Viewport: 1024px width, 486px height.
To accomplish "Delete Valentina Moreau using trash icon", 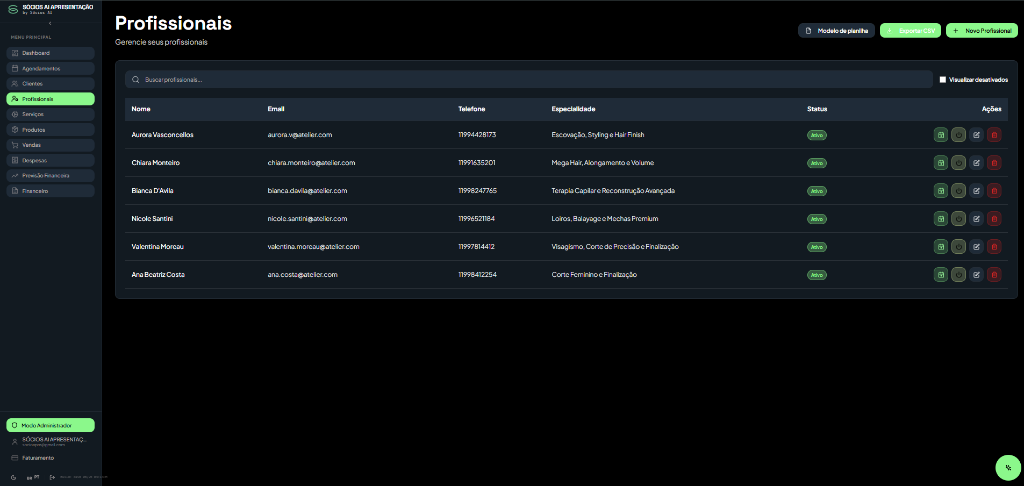I will click(x=994, y=247).
